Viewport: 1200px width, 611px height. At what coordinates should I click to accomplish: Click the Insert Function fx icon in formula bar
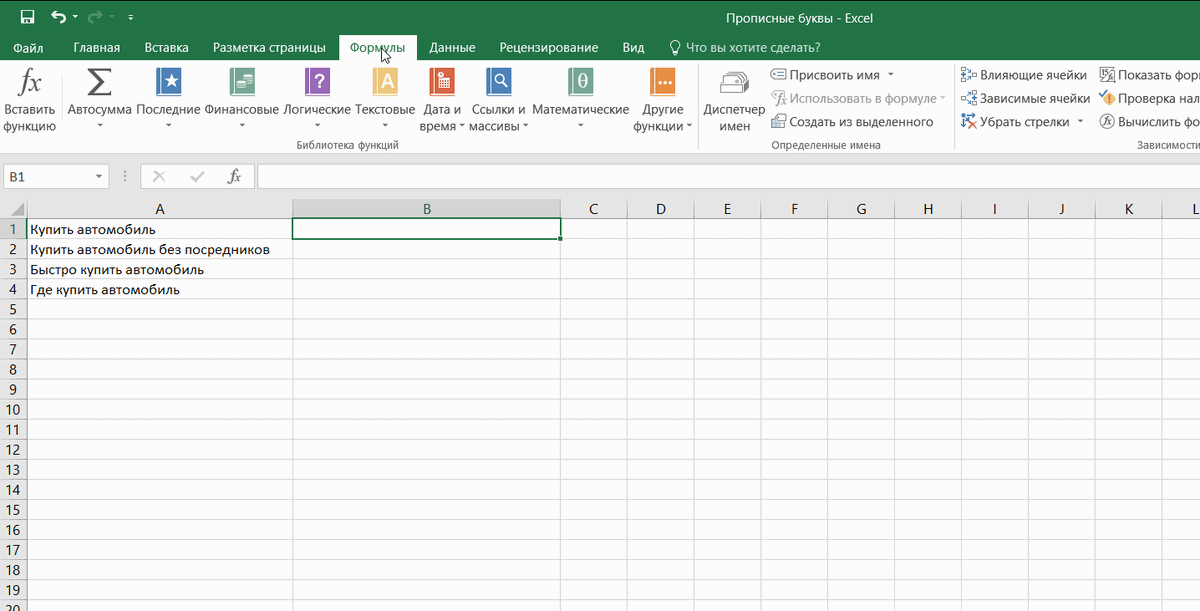234,177
